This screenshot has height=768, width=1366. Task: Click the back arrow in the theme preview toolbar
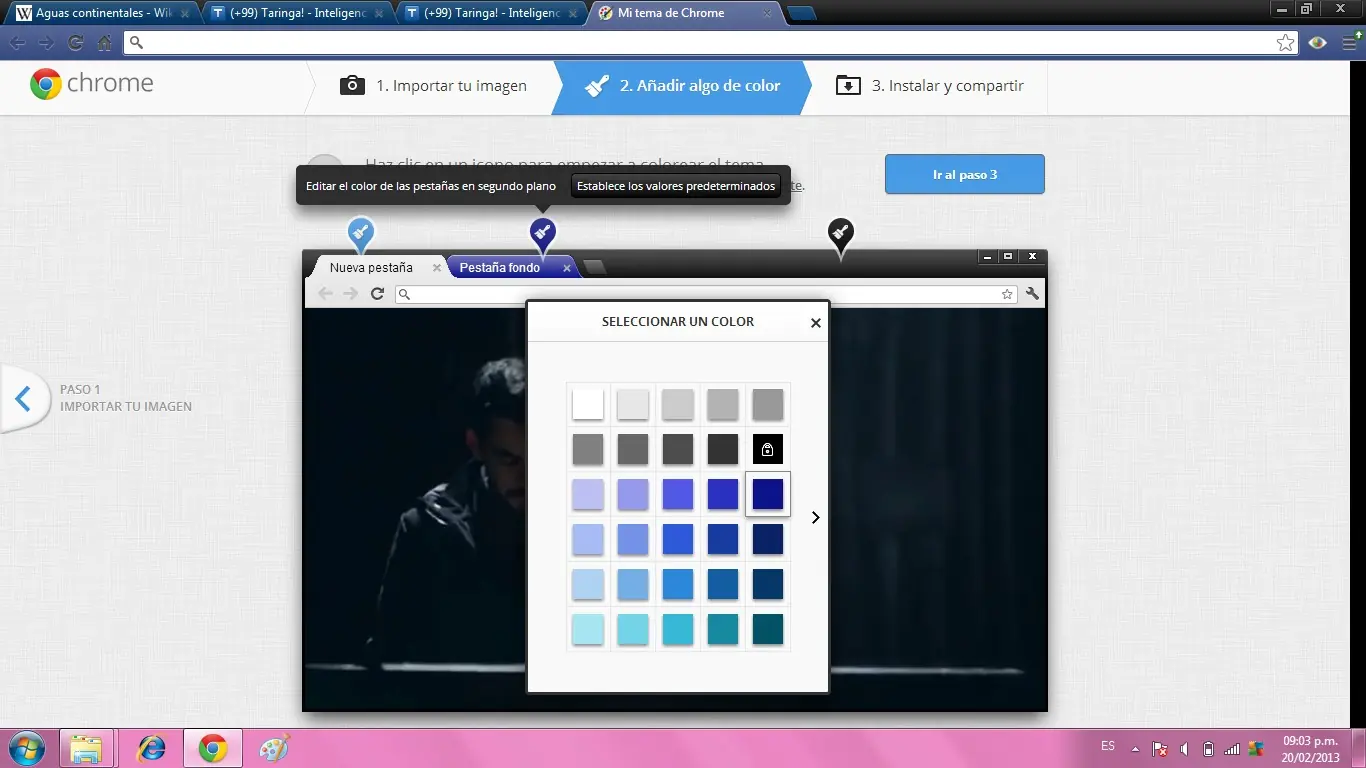pos(325,294)
